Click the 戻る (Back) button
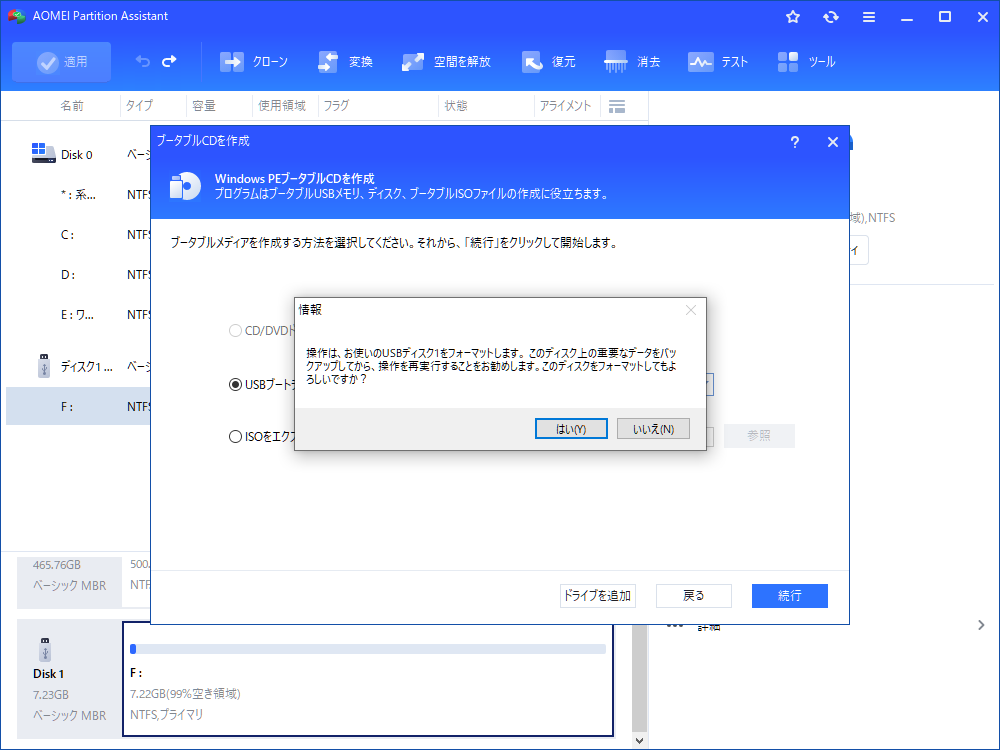 coord(693,596)
